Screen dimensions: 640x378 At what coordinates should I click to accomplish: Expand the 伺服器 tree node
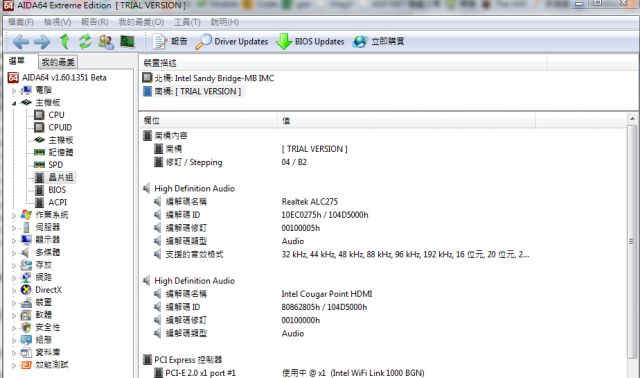tap(14, 228)
